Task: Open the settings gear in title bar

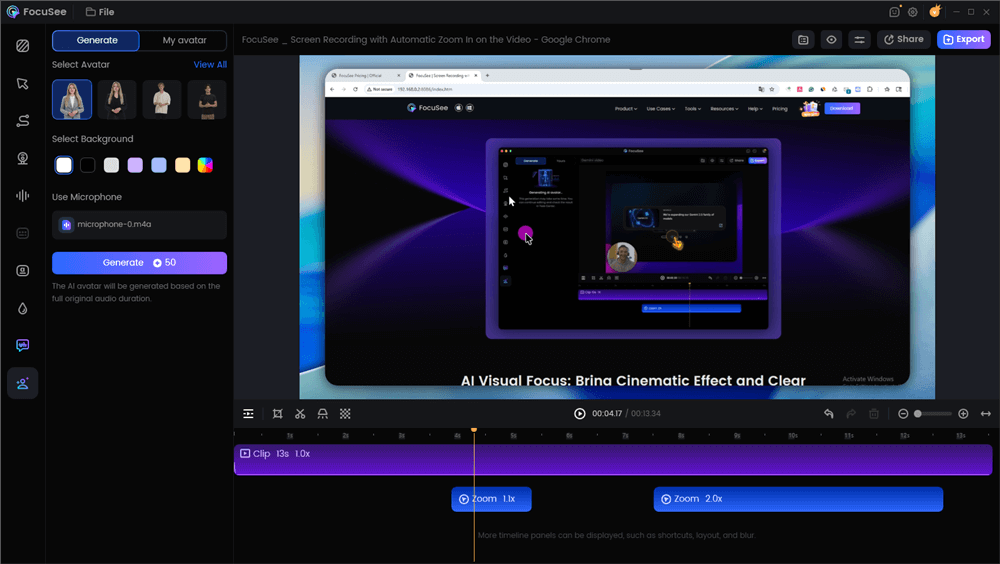Action: 913,12
